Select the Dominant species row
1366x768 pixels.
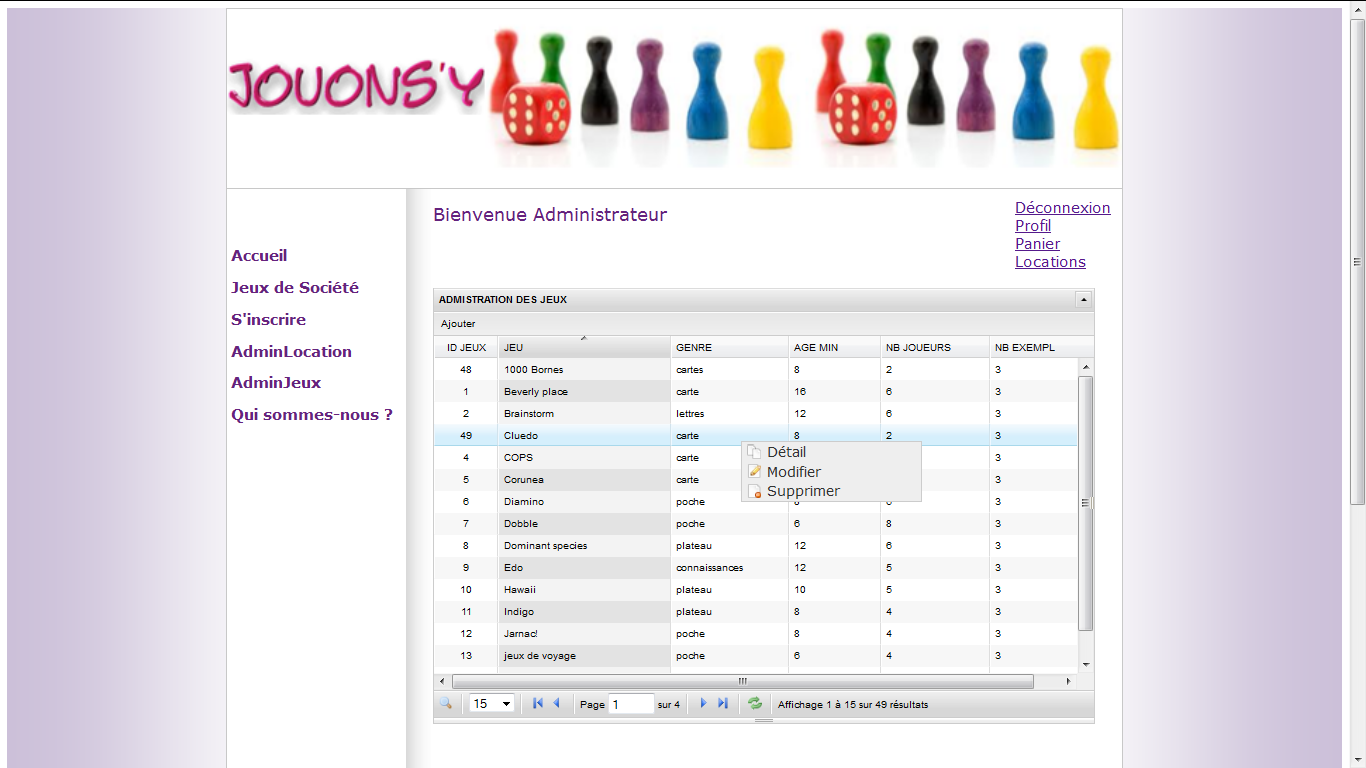click(x=756, y=546)
